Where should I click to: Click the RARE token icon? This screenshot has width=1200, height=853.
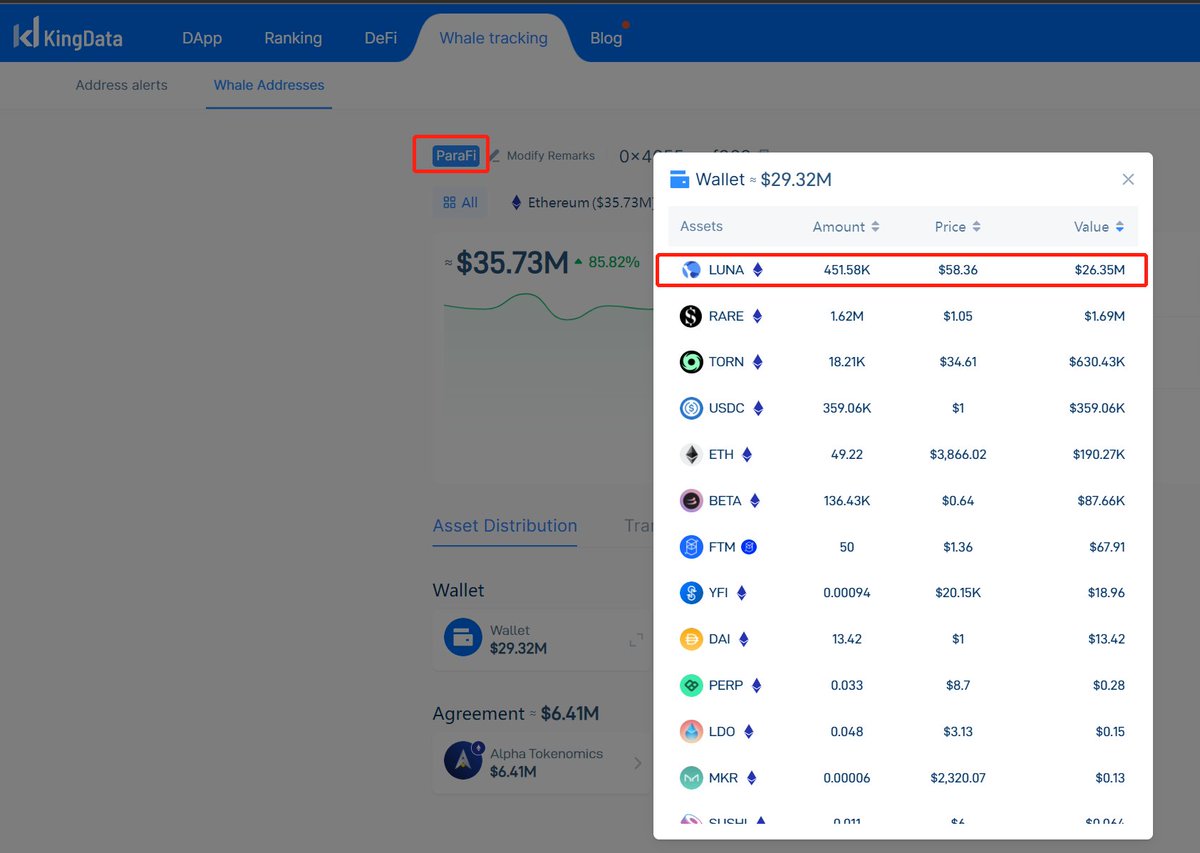pyautogui.click(x=691, y=316)
